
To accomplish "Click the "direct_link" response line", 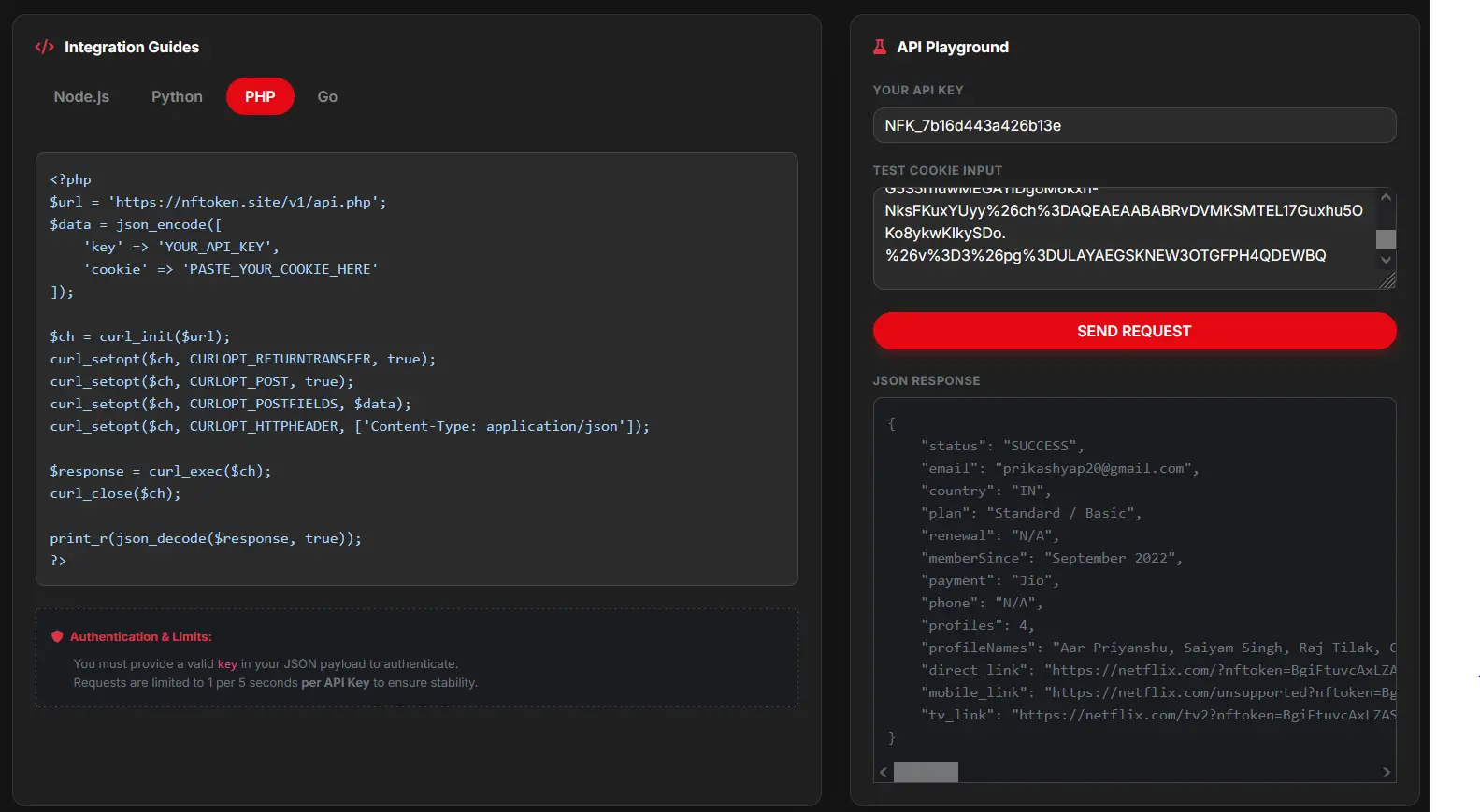I will click(x=1157, y=670).
